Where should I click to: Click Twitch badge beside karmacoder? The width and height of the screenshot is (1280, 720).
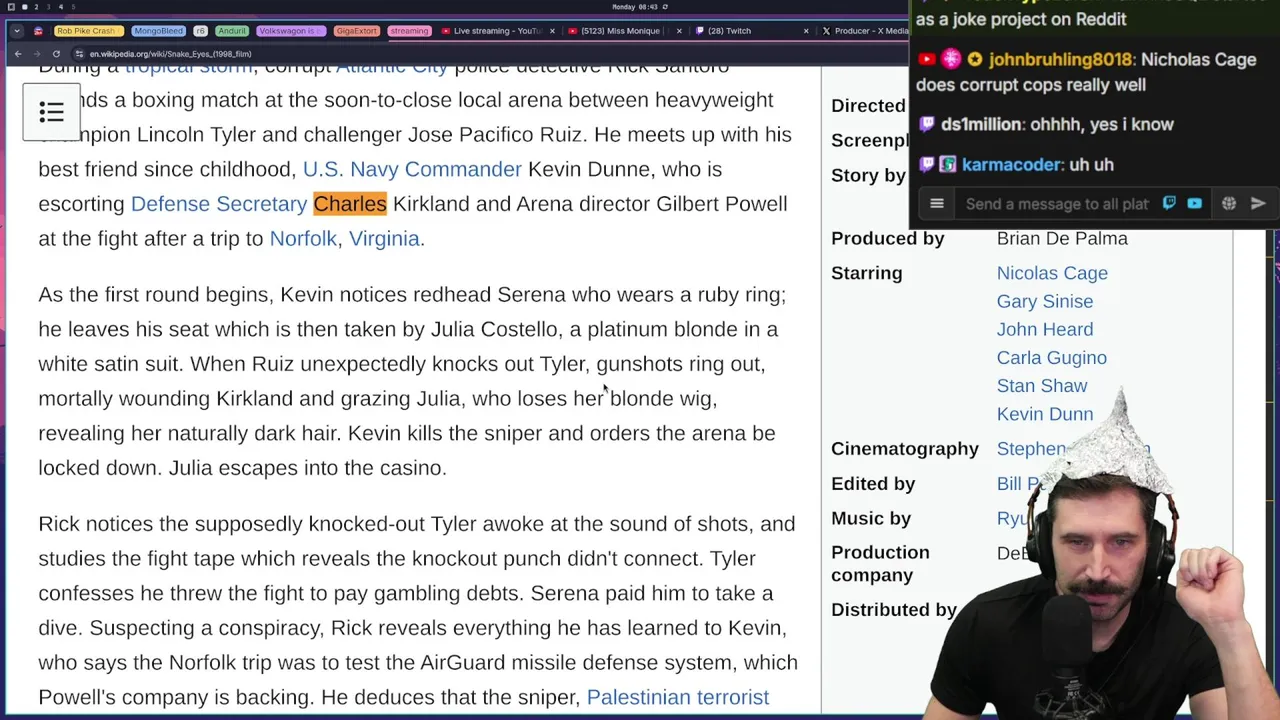tap(927, 164)
